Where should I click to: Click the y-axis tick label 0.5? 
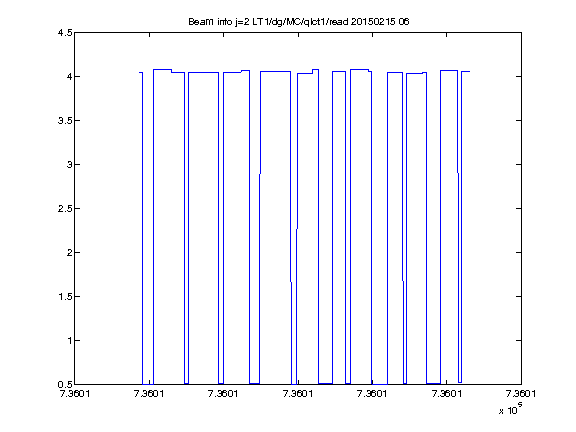coord(65,384)
